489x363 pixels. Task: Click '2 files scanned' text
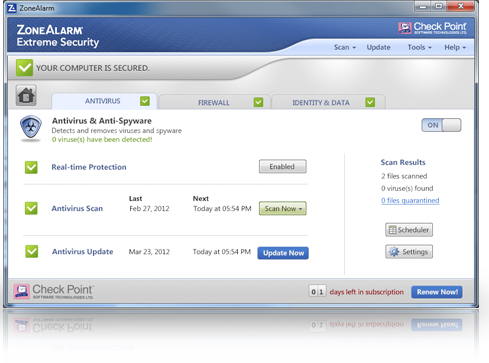click(x=404, y=176)
